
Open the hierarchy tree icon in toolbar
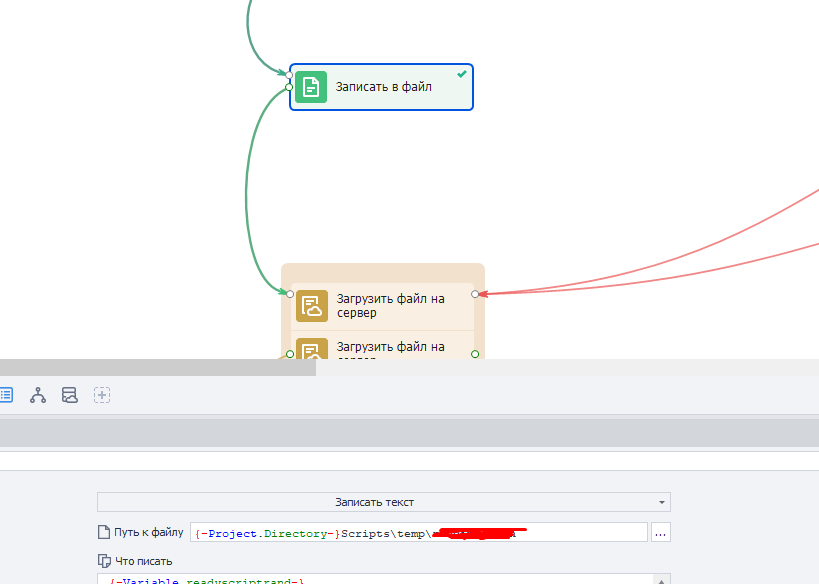pyautogui.click(x=38, y=395)
